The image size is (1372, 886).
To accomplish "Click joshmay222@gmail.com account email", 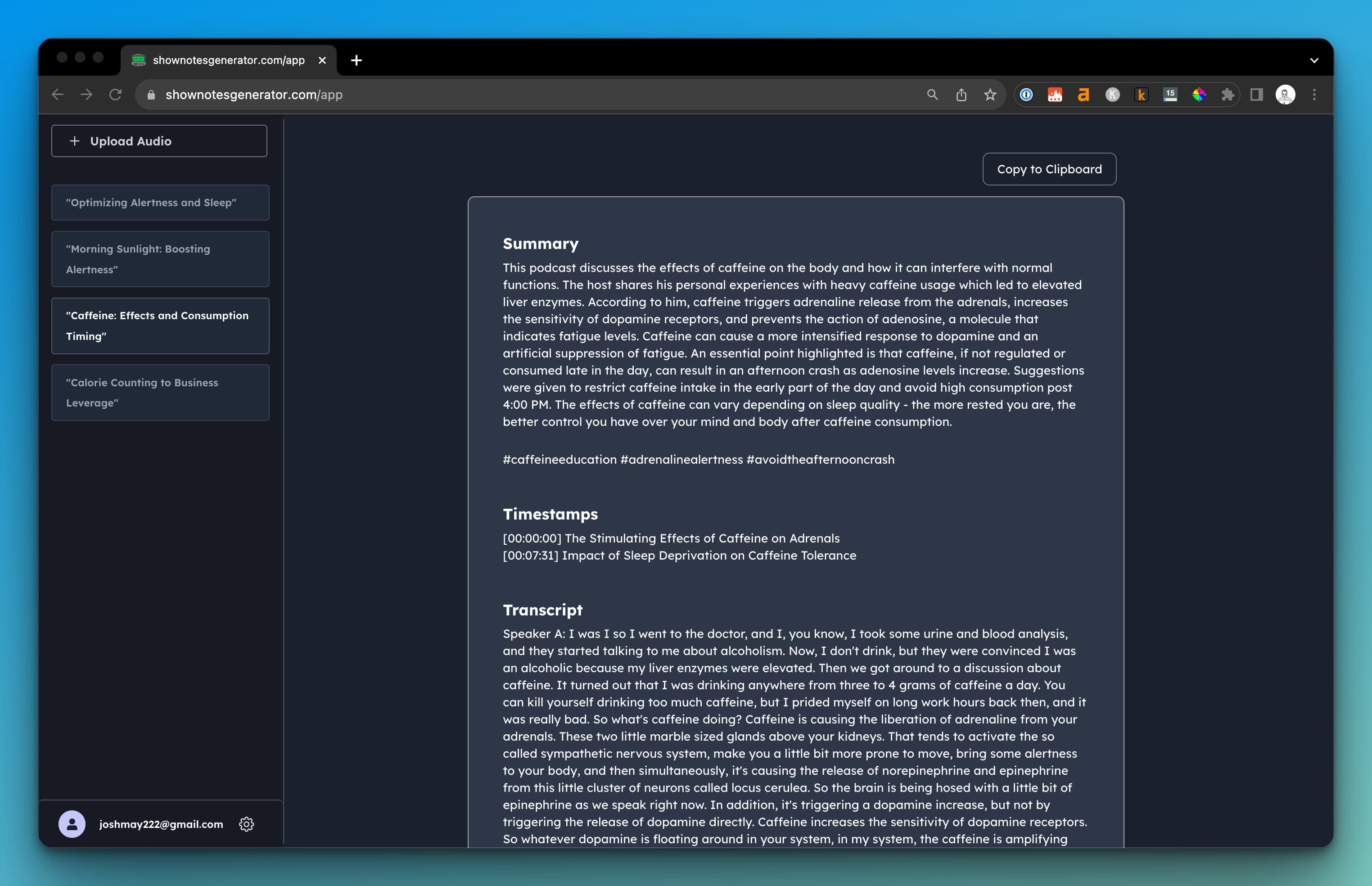I will tap(161, 824).
